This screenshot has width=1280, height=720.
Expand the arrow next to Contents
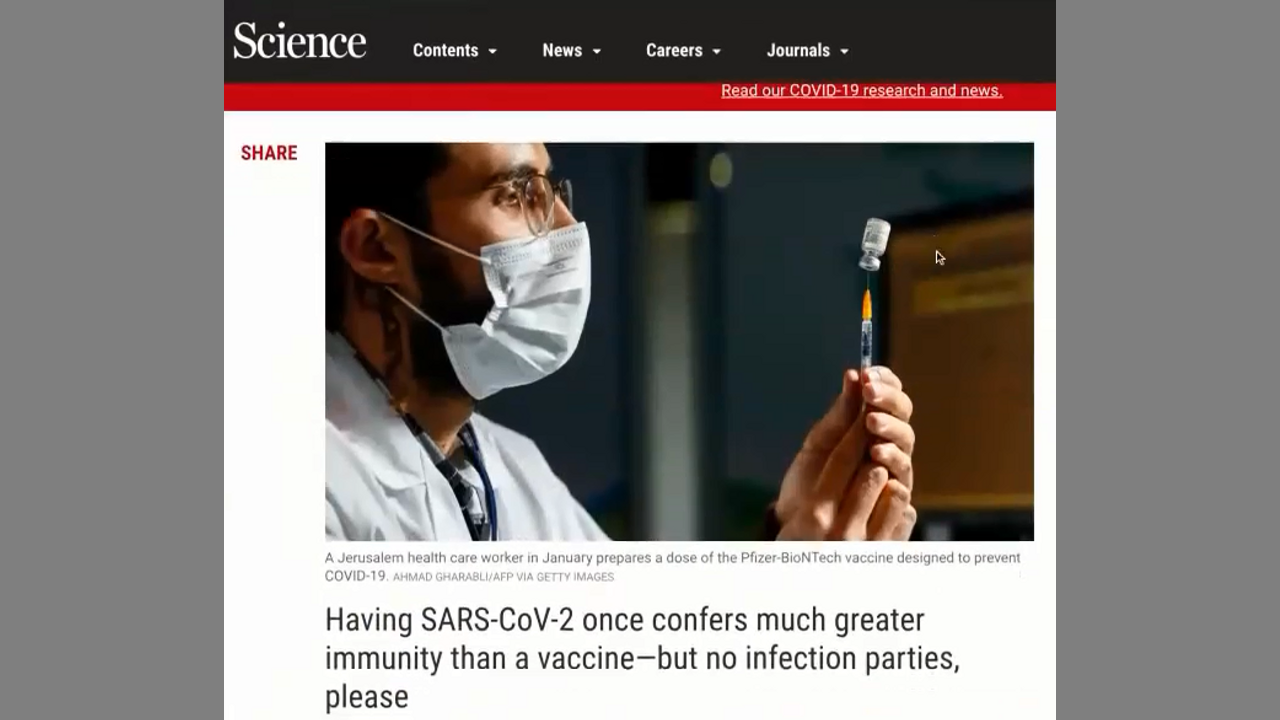pos(492,51)
